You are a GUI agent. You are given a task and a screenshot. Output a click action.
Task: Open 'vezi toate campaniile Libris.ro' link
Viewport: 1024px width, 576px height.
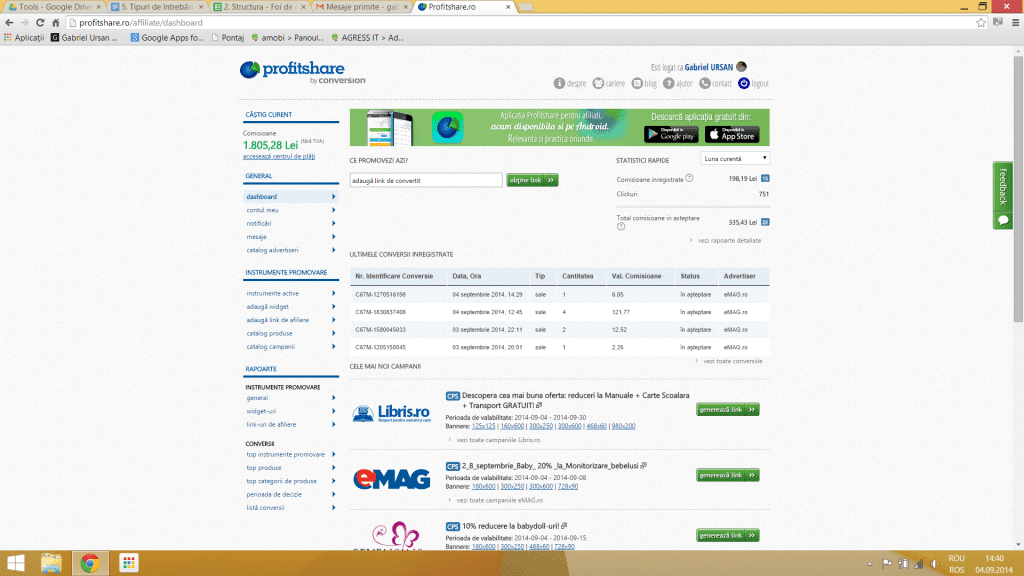click(498, 440)
